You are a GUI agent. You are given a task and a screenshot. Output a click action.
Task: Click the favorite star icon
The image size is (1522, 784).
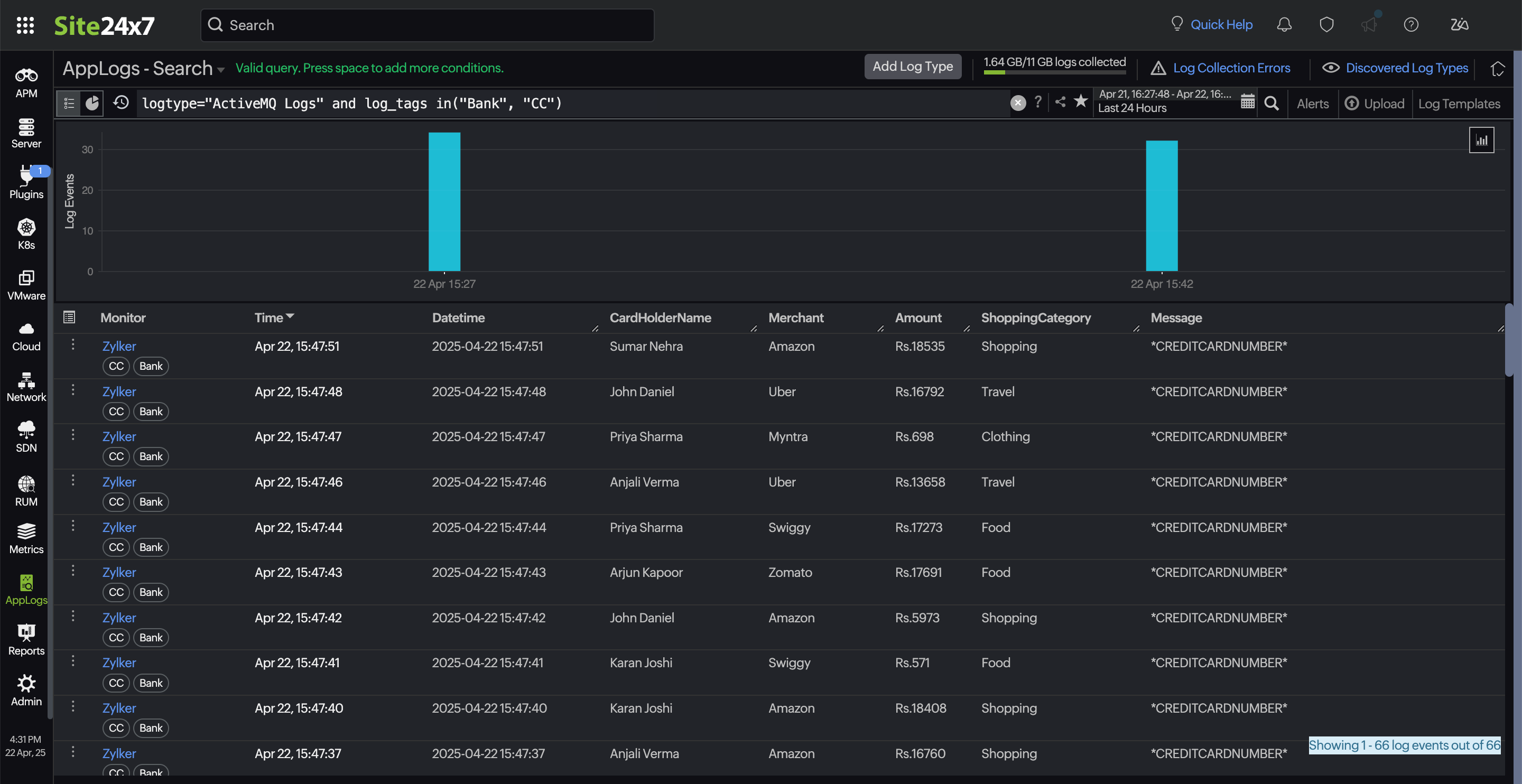pyautogui.click(x=1081, y=101)
